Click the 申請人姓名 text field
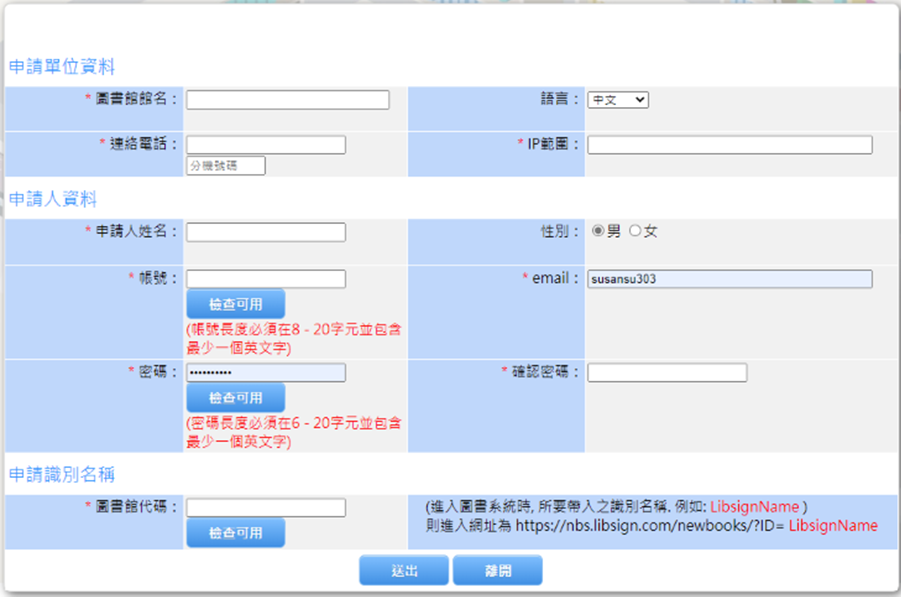Screen dimensions: 901x597 (265, 232)
